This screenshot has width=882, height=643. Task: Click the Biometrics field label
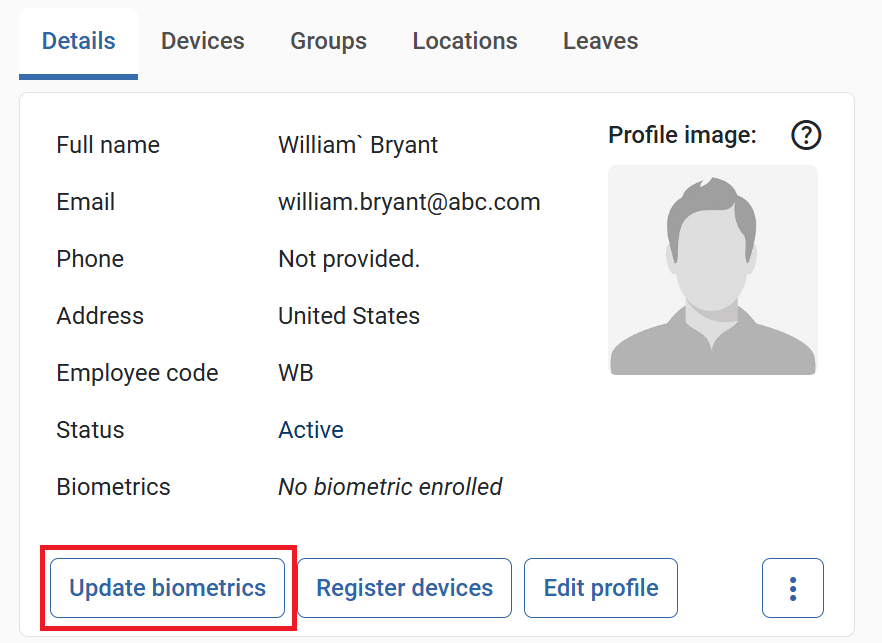click(x=113, y=487)
